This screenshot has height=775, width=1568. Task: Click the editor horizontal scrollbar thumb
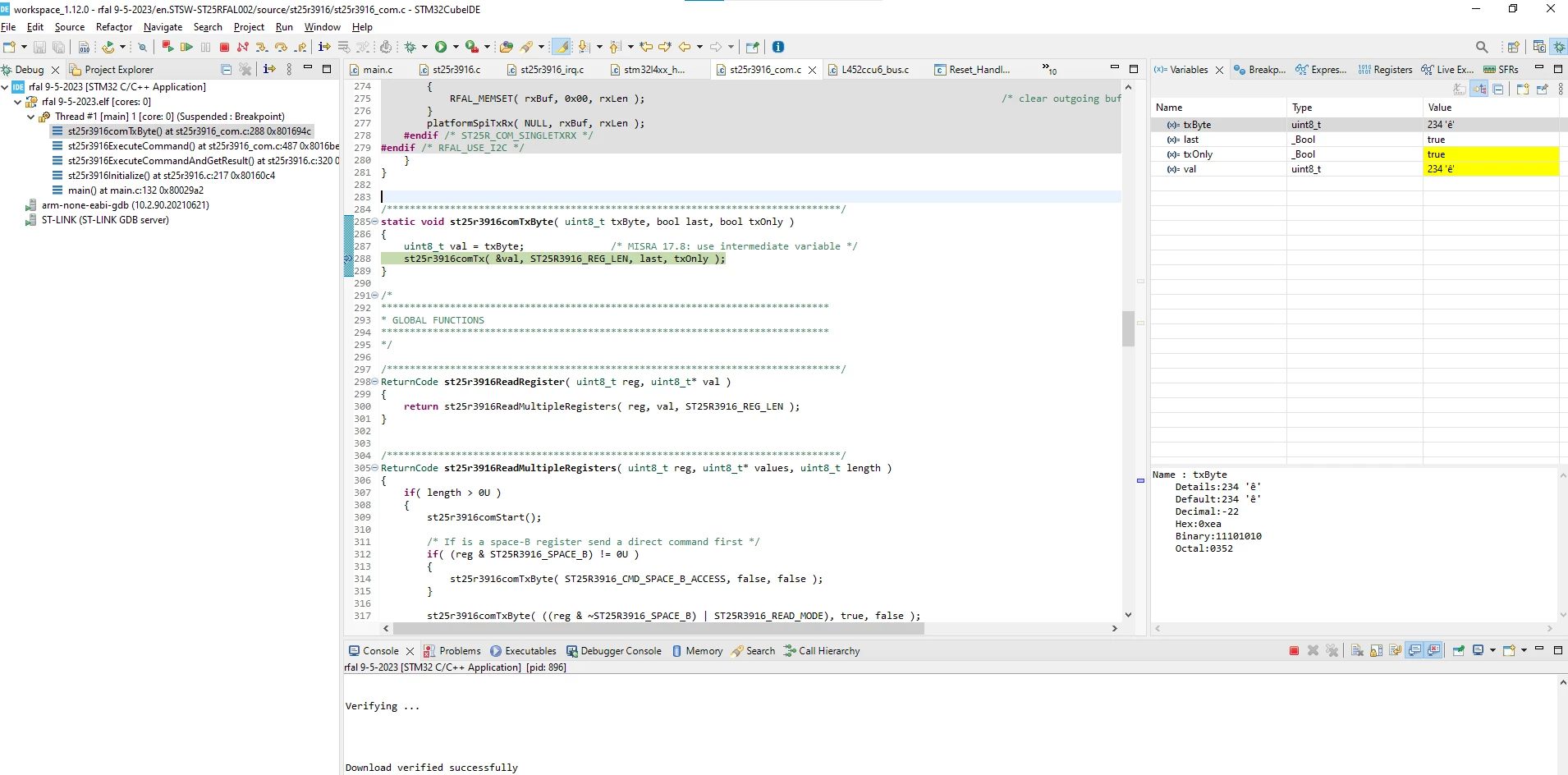click(x=658, y=628)
